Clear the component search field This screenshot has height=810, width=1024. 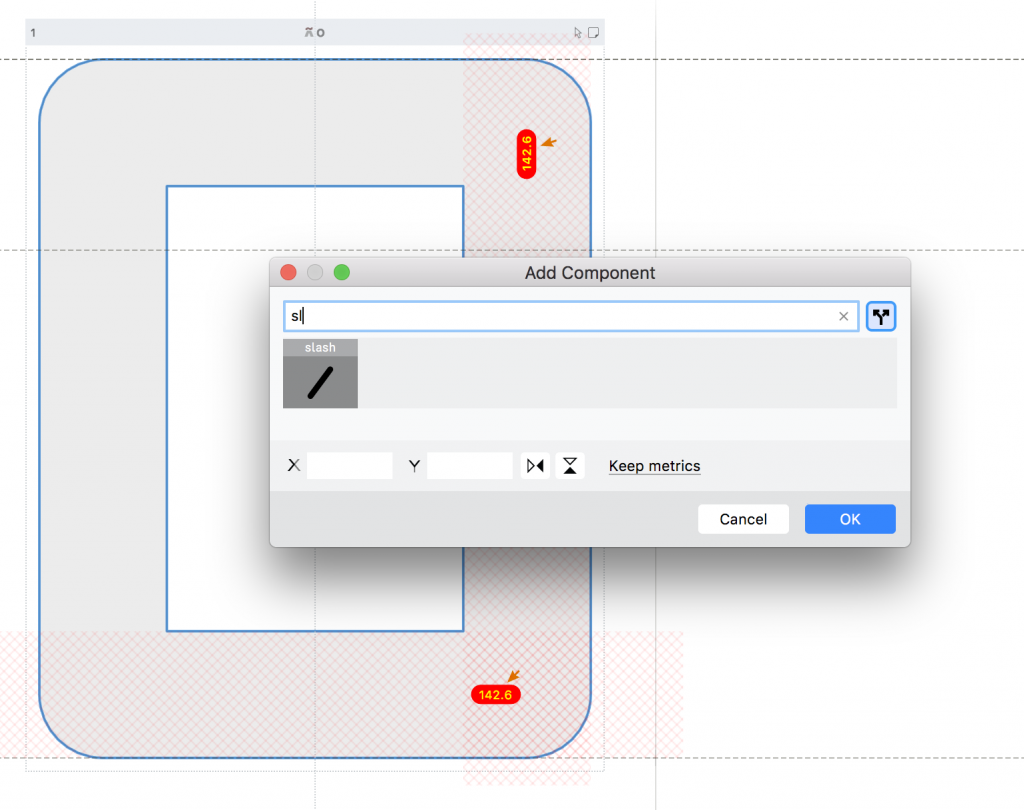coord(843,317)
